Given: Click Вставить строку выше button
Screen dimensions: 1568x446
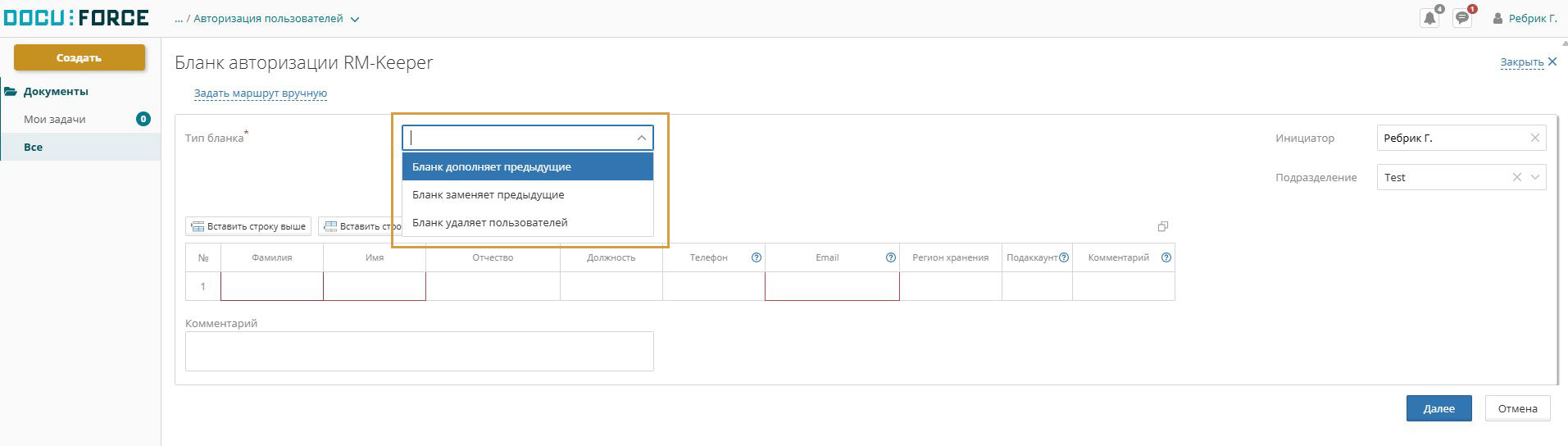Looking at the screenshot, I should click(x=248, y=226).
